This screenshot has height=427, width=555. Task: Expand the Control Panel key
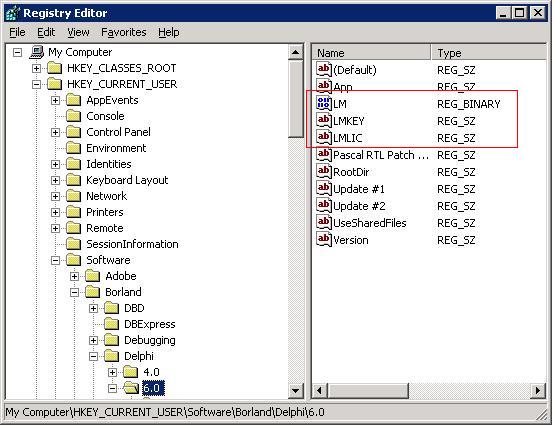pyautogui.click(x=55, y=132)
